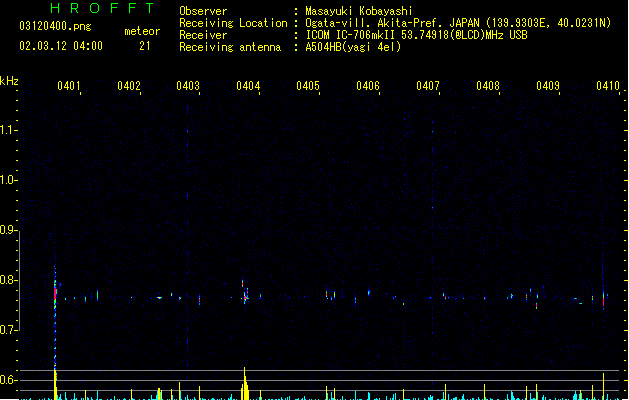Click the 1.1 kHz axis label
This screenshot has width=629, height=400.
(x=8, y=130)
